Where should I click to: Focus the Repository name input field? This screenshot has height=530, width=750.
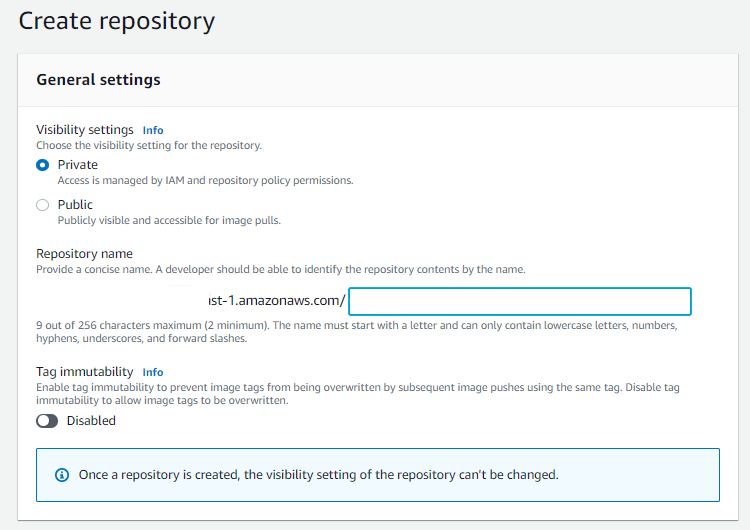519,301
